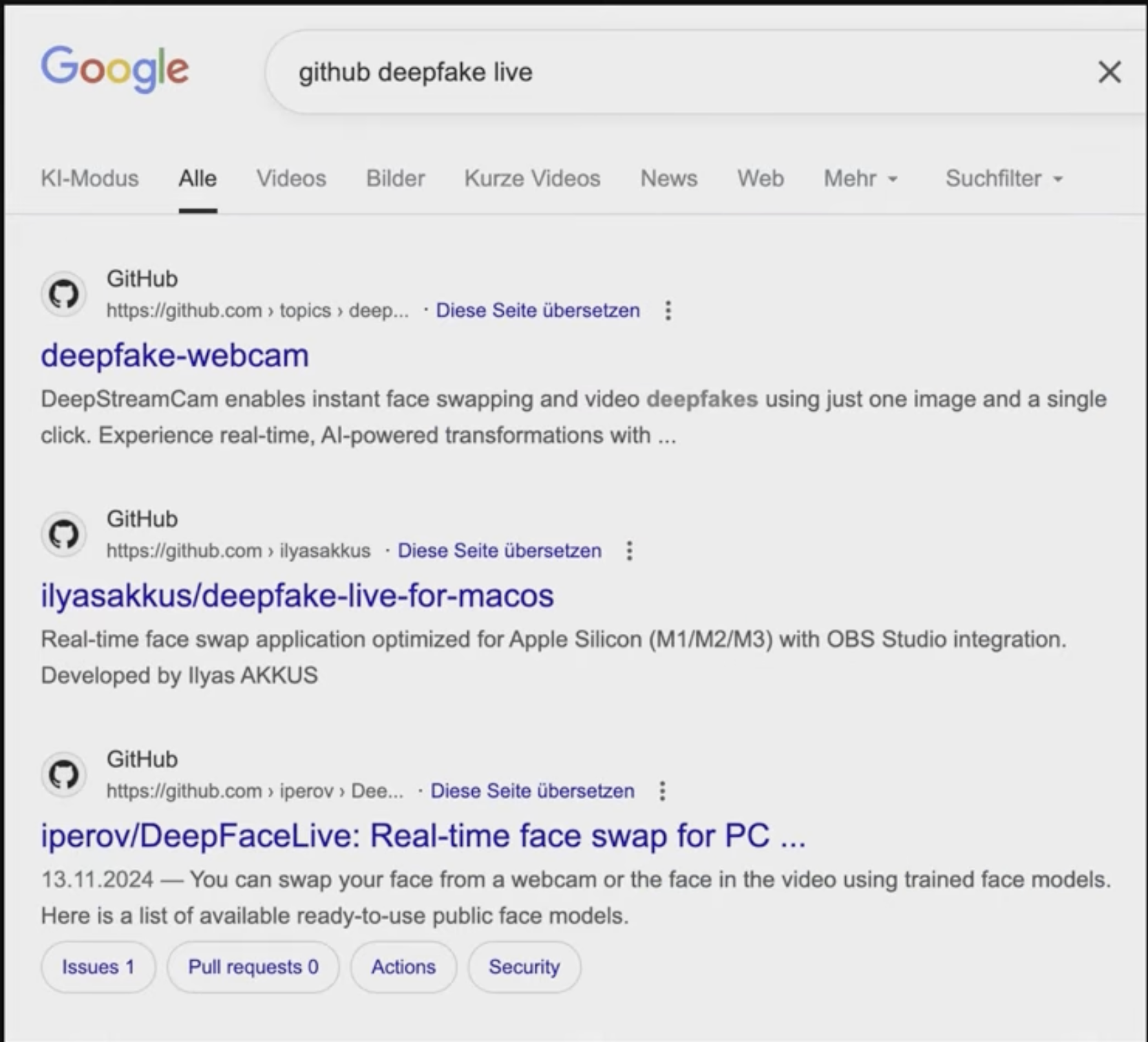The width and height of the screenshot is (1148, 1042).
Task: Open three-dot menu for iperov result
Action: pos(662,791)
